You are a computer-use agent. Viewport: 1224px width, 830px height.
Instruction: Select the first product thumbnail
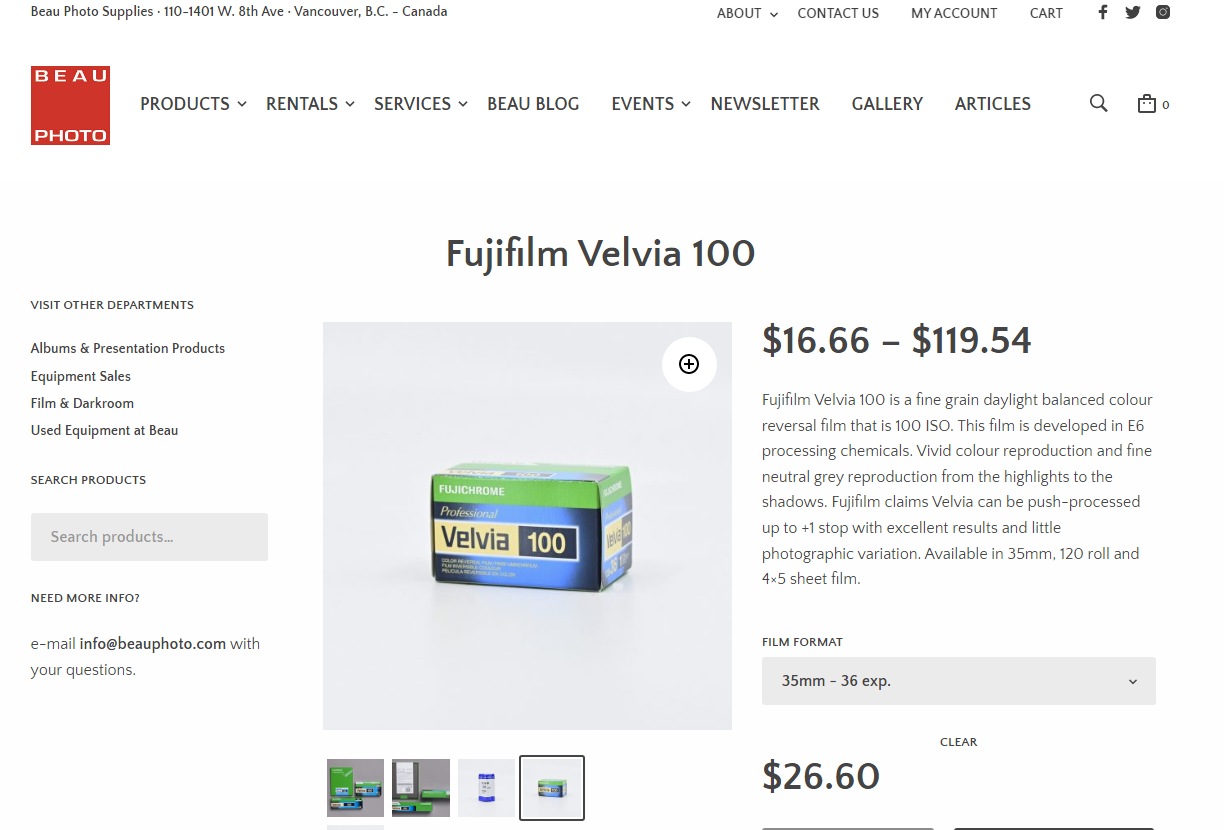pos(355,788)
